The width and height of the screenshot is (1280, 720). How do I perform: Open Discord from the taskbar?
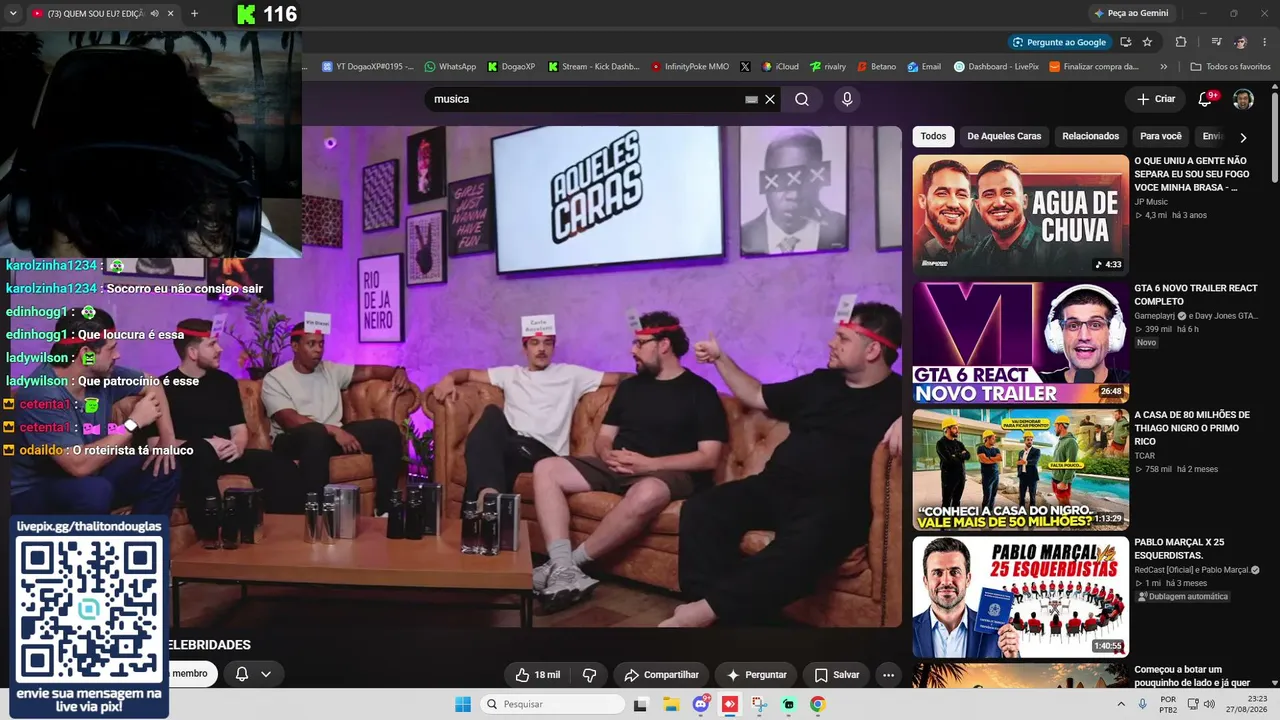pyautogui.click(x=700, y=704)
